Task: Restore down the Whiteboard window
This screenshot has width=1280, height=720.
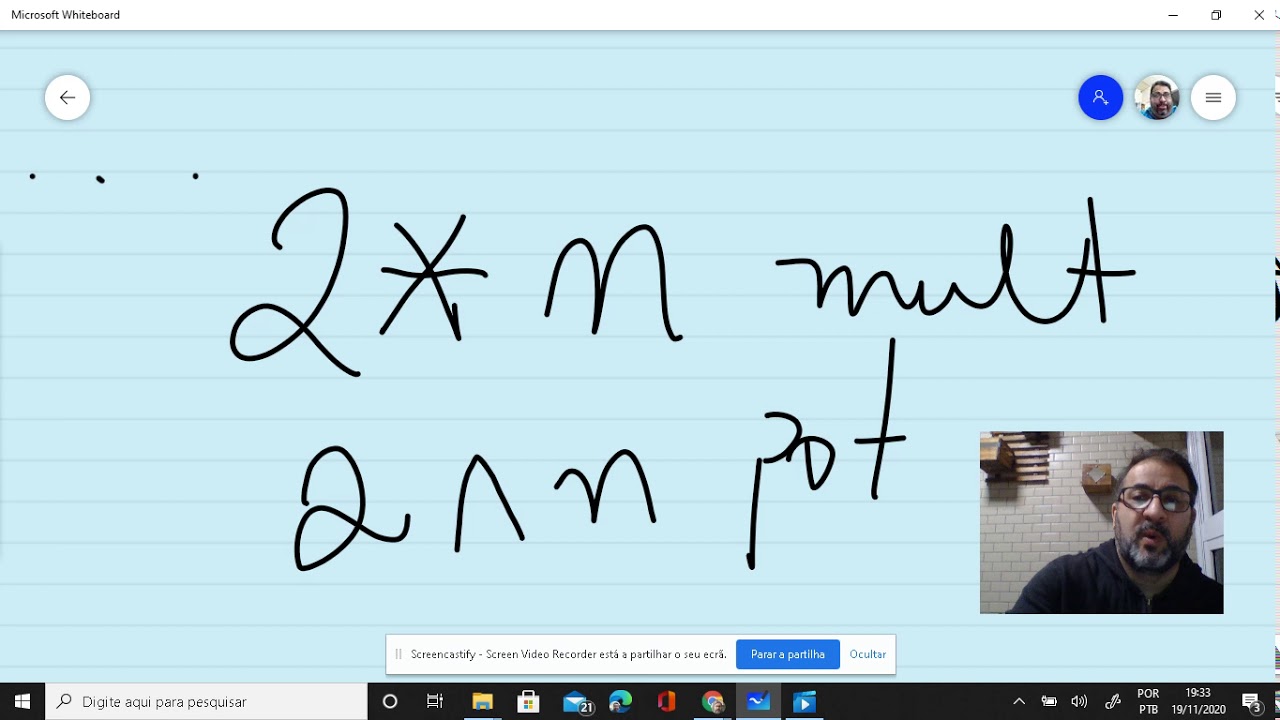Action: pos(1216,15)
